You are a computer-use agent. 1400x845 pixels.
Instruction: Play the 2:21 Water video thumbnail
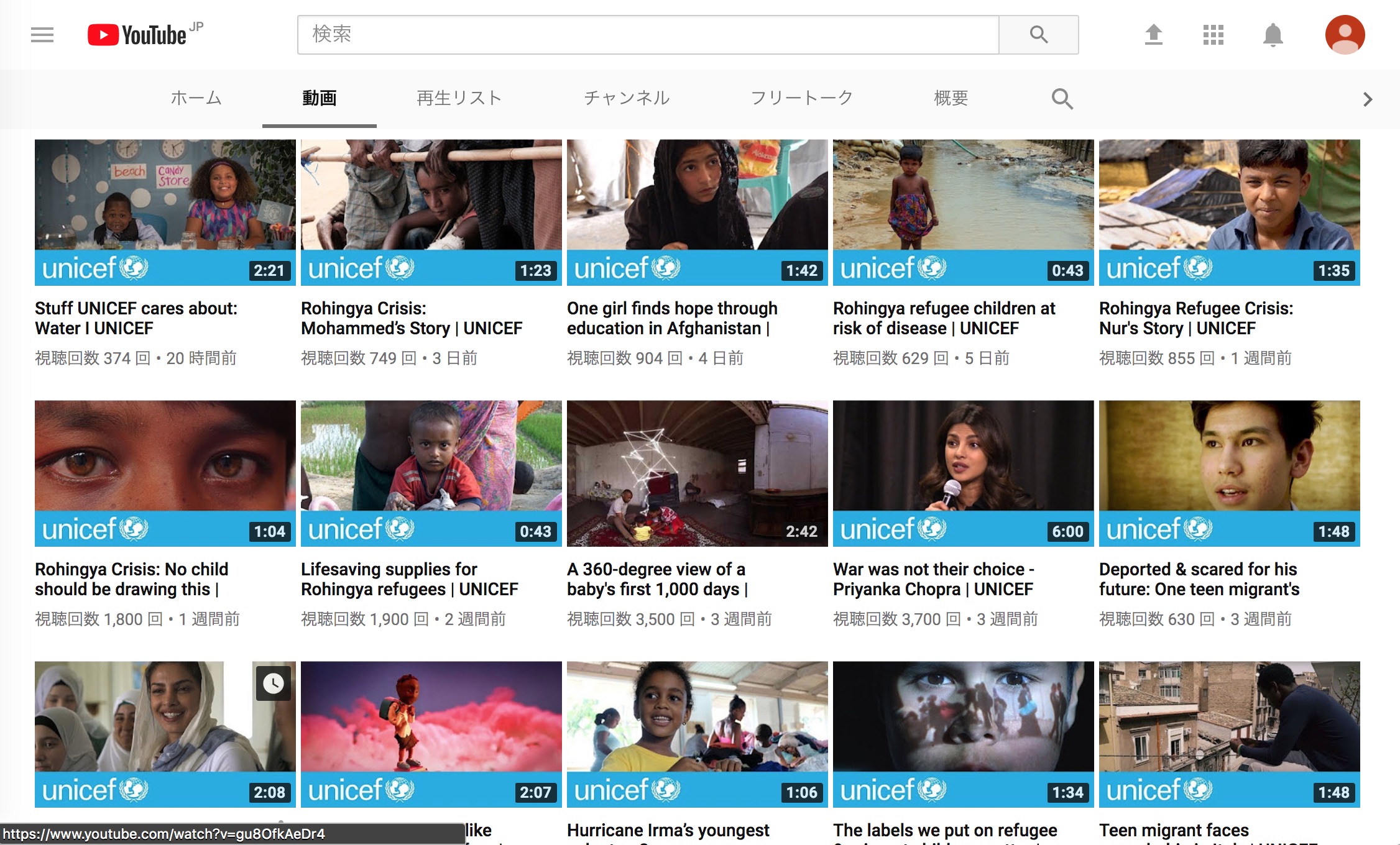[x=165, y=212]
